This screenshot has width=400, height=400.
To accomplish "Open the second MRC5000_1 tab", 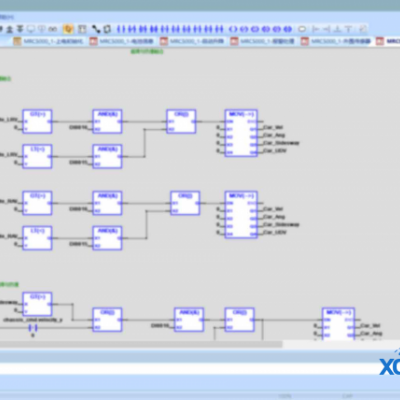I will 122,41.
